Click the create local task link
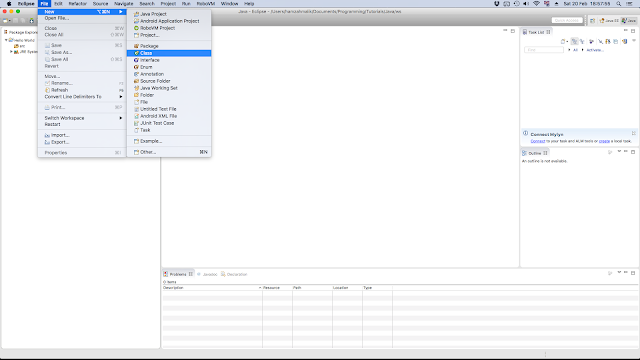640x360 pixels. coord(604,141)
